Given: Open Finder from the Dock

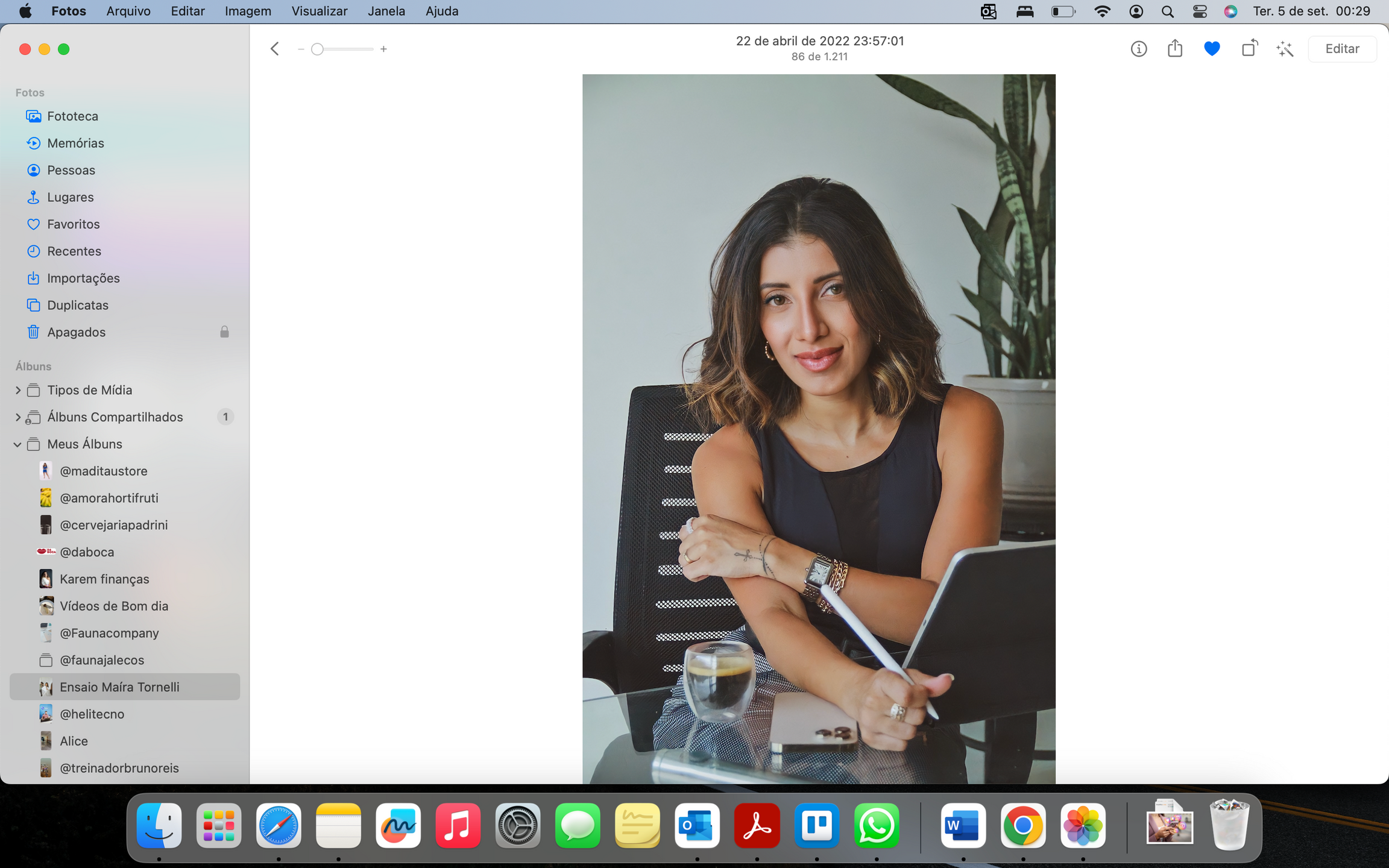Looking at the screenshot, I should [x=159, y=825].
